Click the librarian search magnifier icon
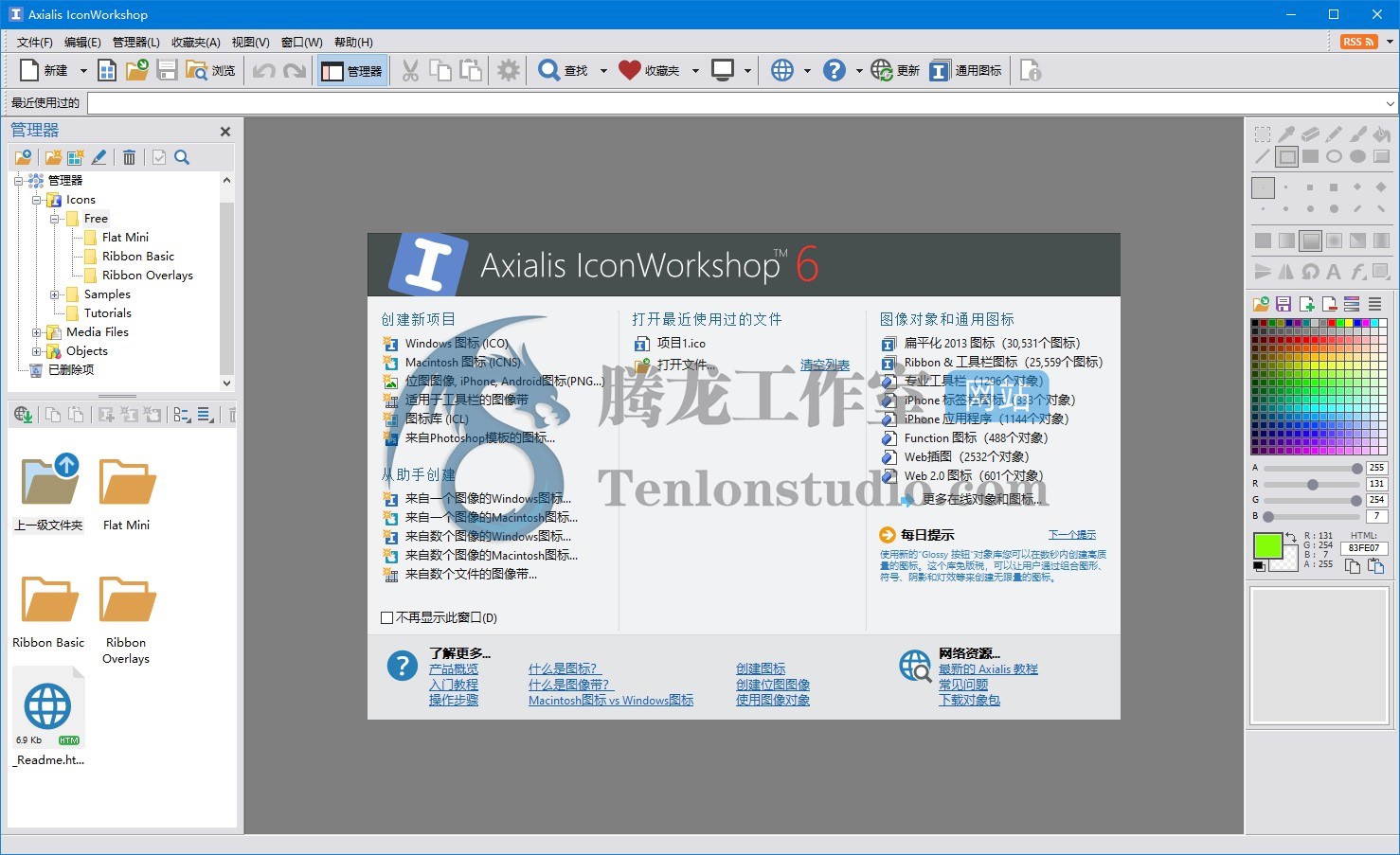 tap(182, 157)
